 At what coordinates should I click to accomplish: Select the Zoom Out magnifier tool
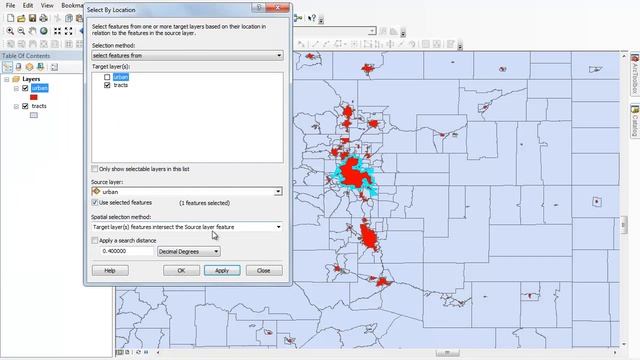21,31
